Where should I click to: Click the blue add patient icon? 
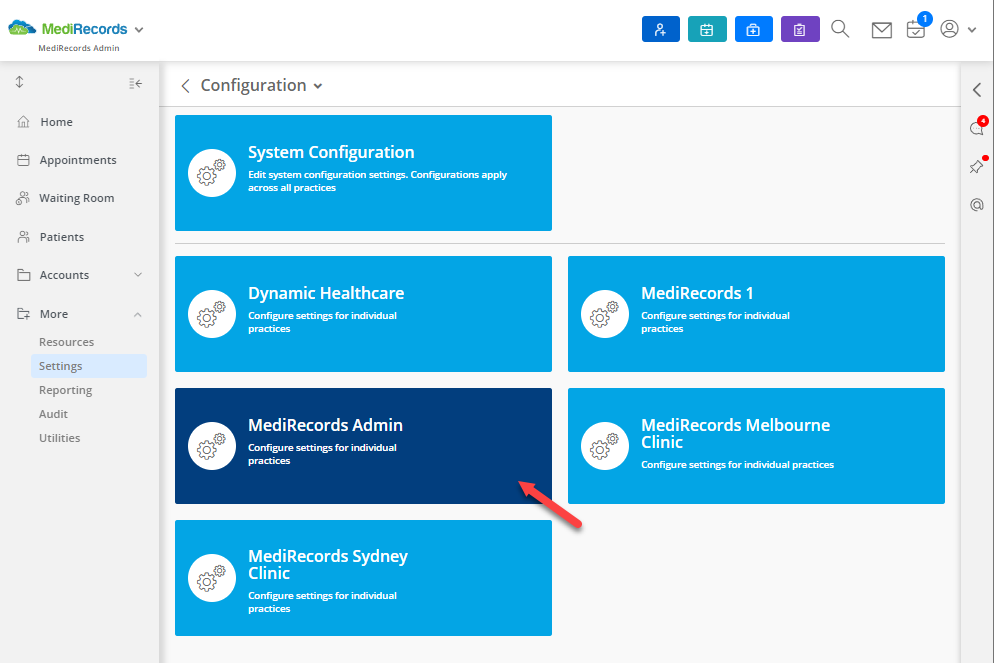pos(661,29)
